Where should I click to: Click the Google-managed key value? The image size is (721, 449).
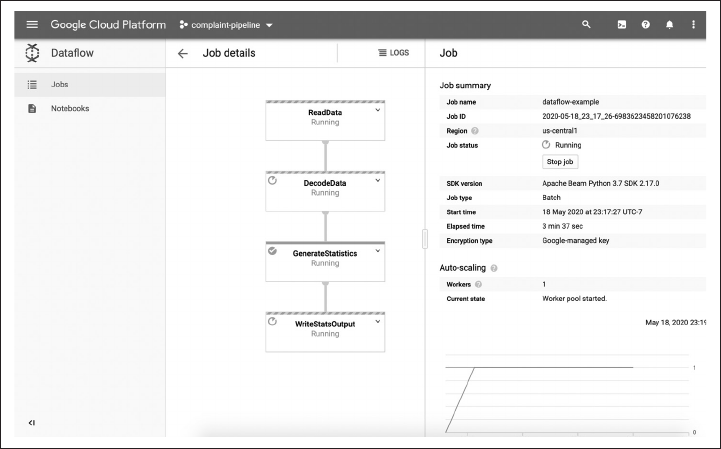click(576, 241)
